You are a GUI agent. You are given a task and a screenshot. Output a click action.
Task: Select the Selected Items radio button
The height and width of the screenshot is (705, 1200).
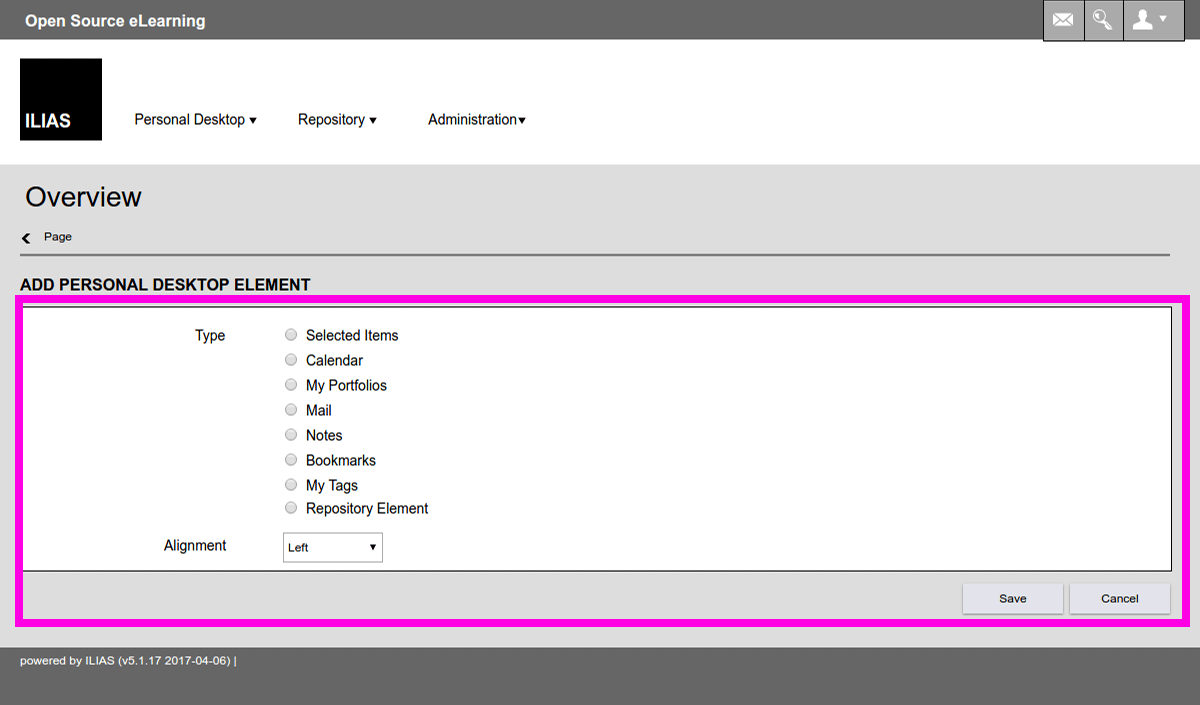(x=291, y=335)
